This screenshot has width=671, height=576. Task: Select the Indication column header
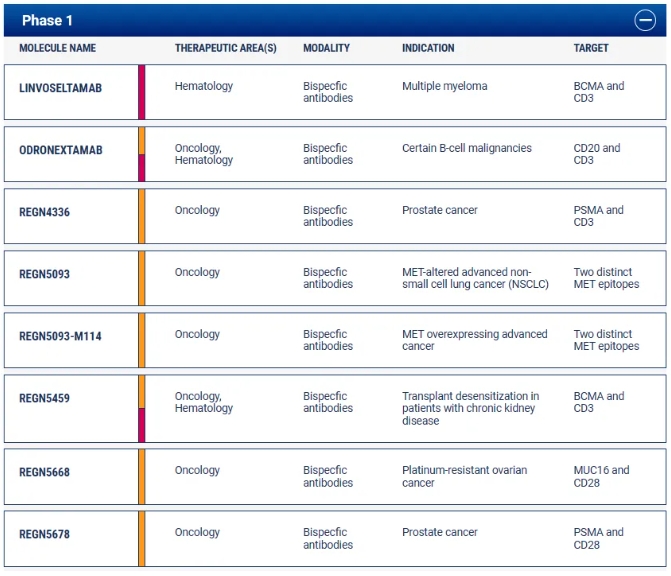[428, 48]
